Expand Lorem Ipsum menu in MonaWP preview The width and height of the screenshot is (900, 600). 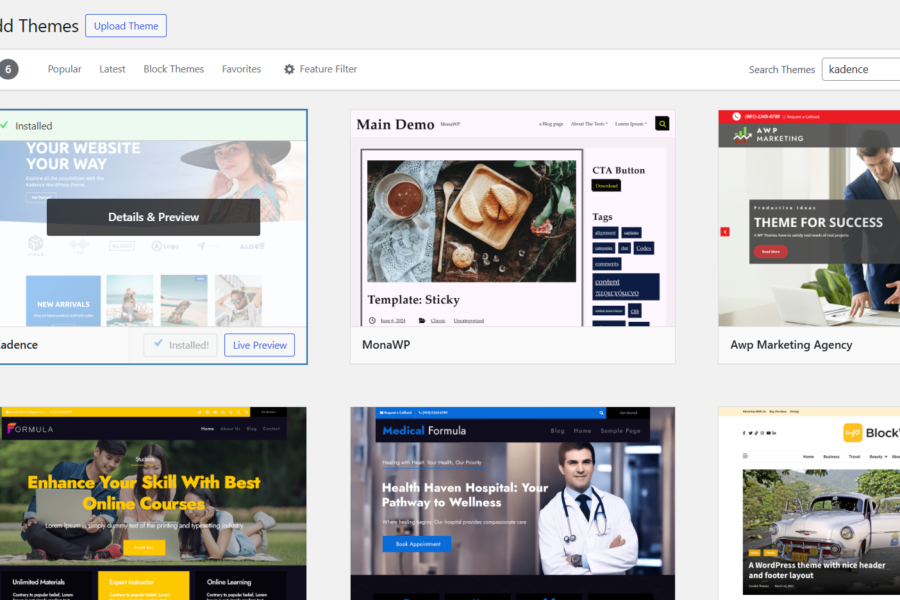click(x=631, y=124)
